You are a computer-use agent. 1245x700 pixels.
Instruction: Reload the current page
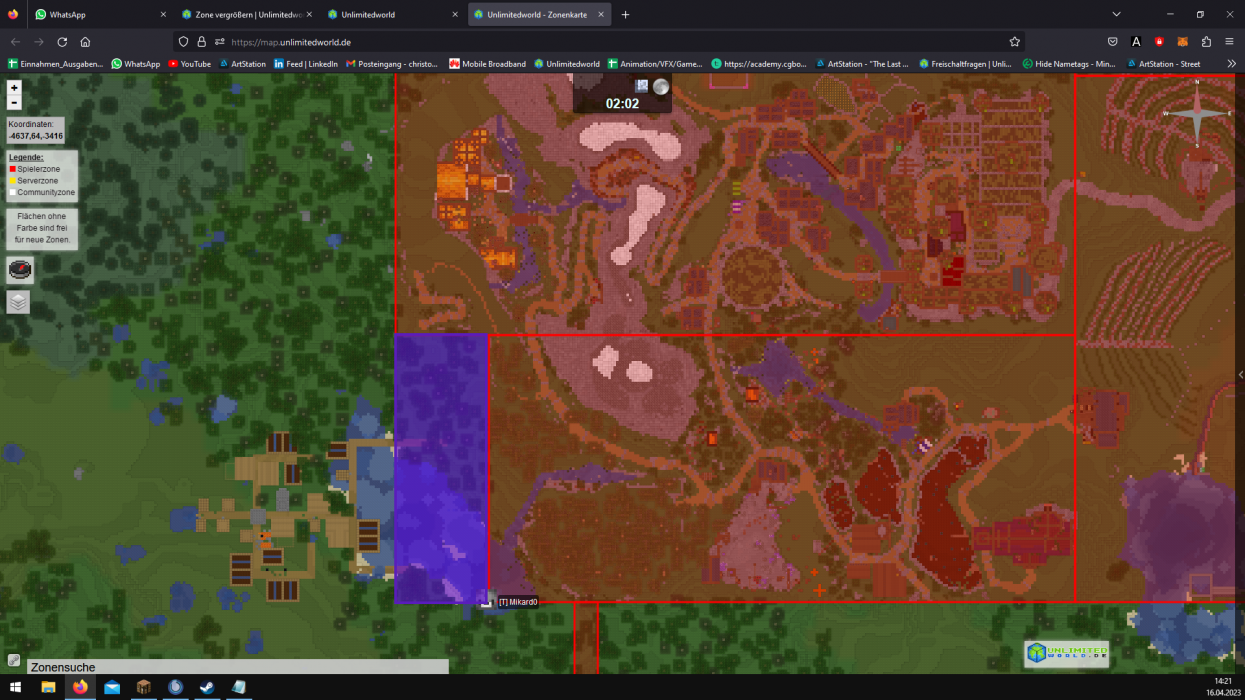(x=62, y=42)
